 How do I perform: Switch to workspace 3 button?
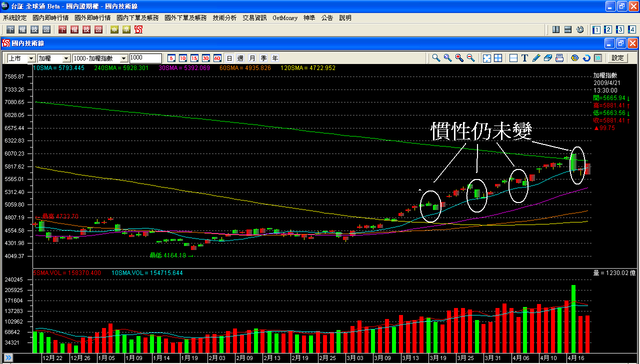620,29
